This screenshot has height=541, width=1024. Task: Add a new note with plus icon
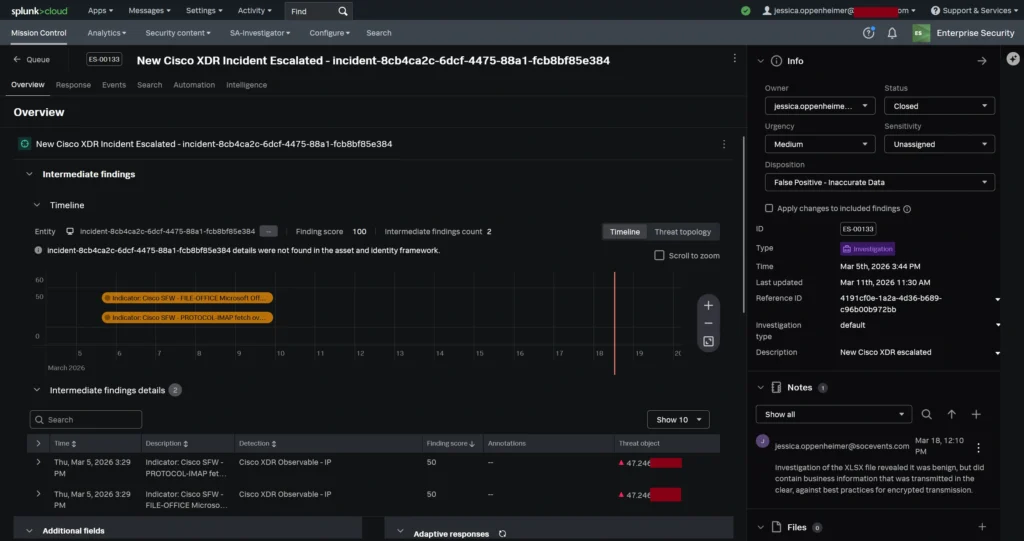coord(976,414)
